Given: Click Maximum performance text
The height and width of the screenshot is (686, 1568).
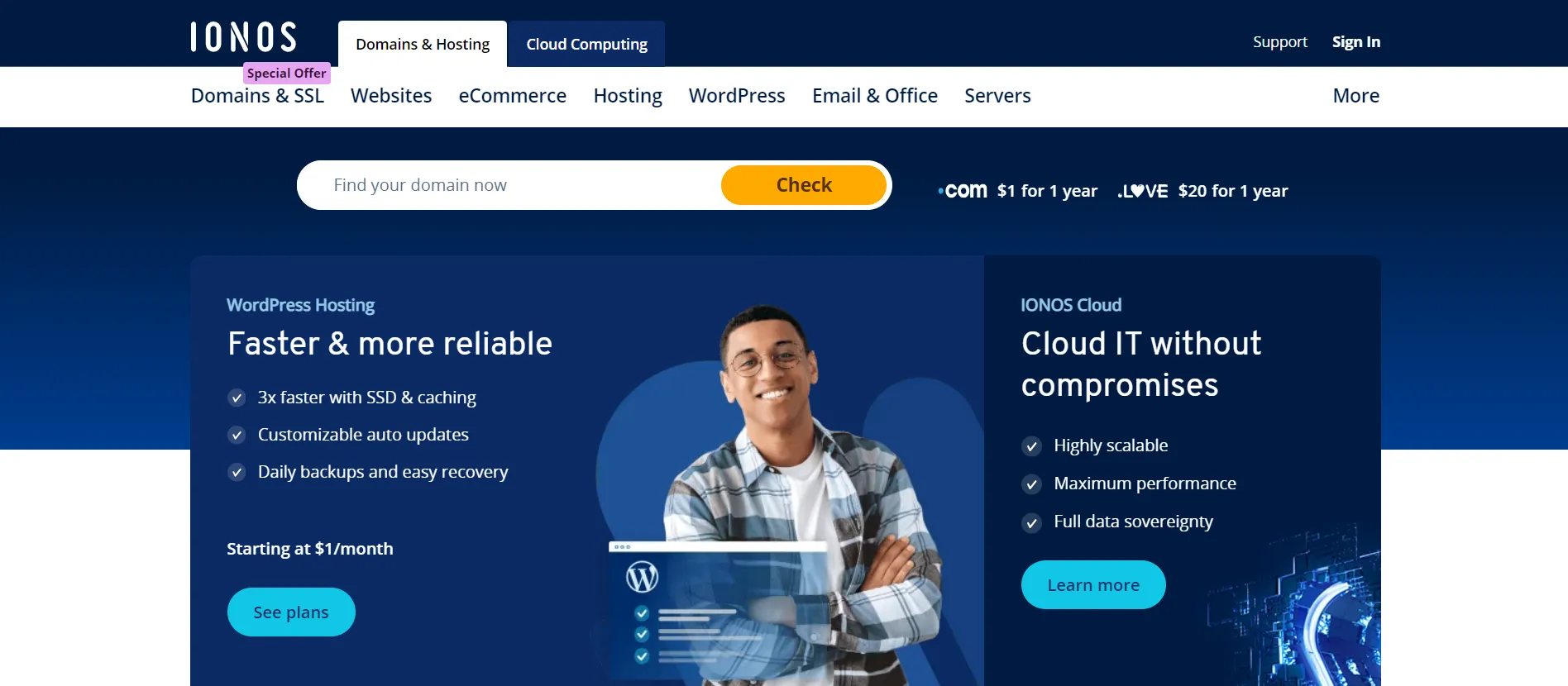Looking at the screenshot, I should (1145, 484).
